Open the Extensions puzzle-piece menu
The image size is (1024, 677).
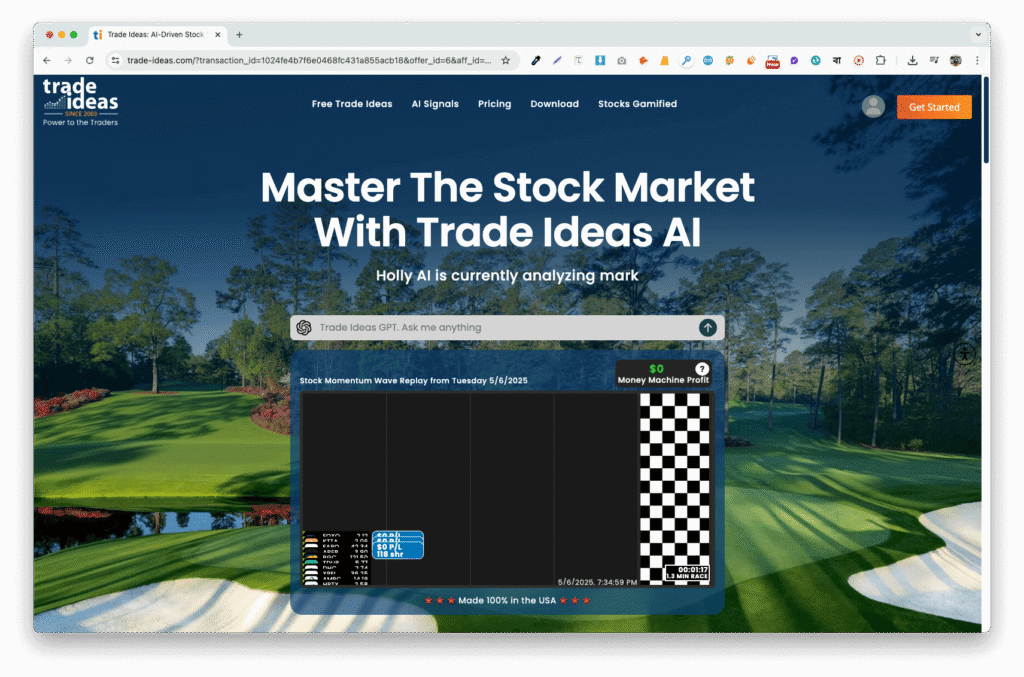click(880, 61)
